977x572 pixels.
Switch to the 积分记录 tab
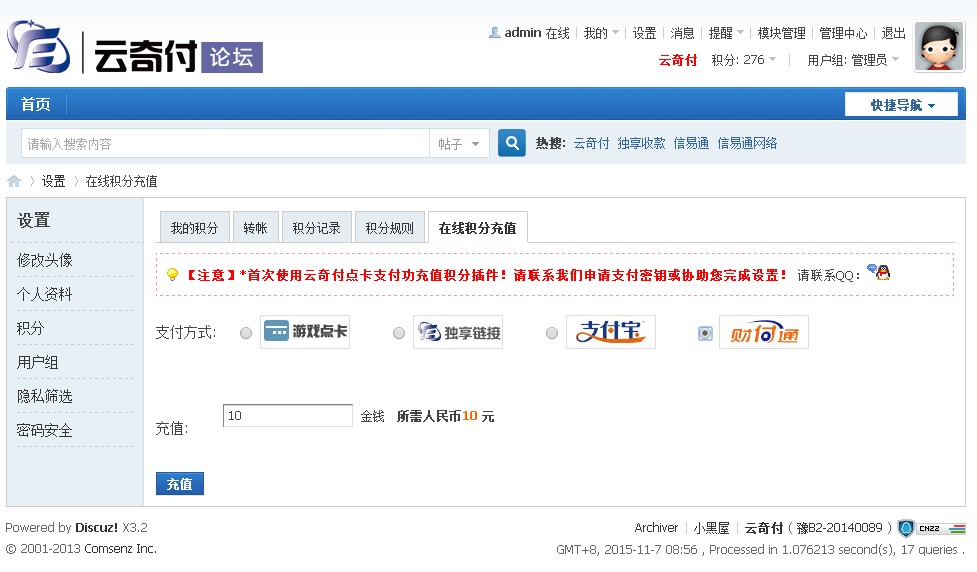[x=317, y=228]
